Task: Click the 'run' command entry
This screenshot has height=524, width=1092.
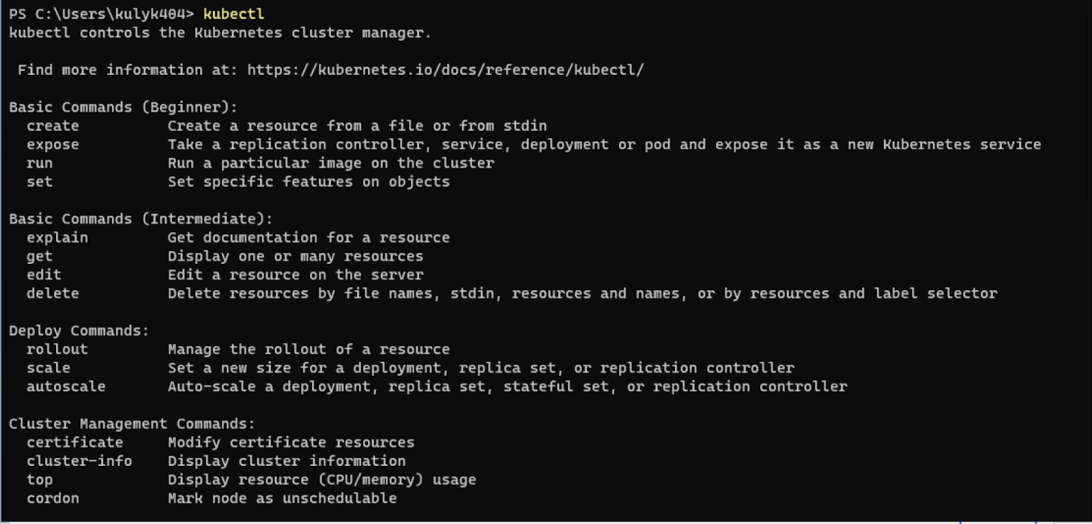Action: (x=39, y=163)
